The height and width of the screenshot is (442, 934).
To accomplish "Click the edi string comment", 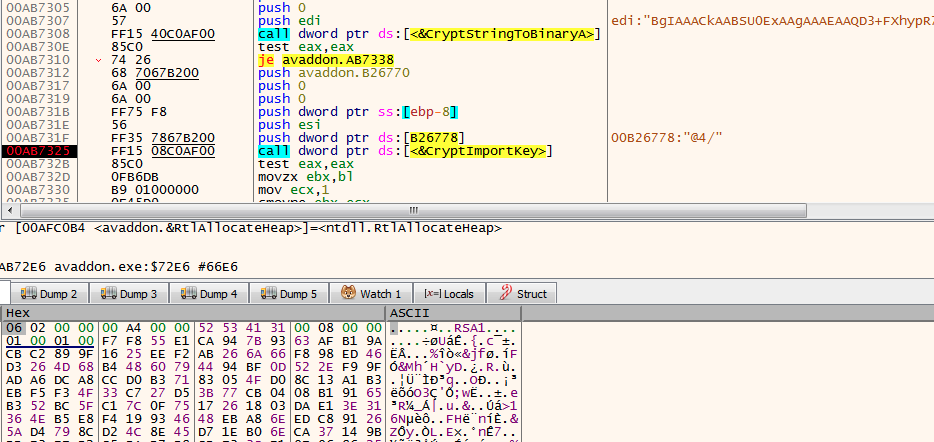I will click(x=772, y=21).
